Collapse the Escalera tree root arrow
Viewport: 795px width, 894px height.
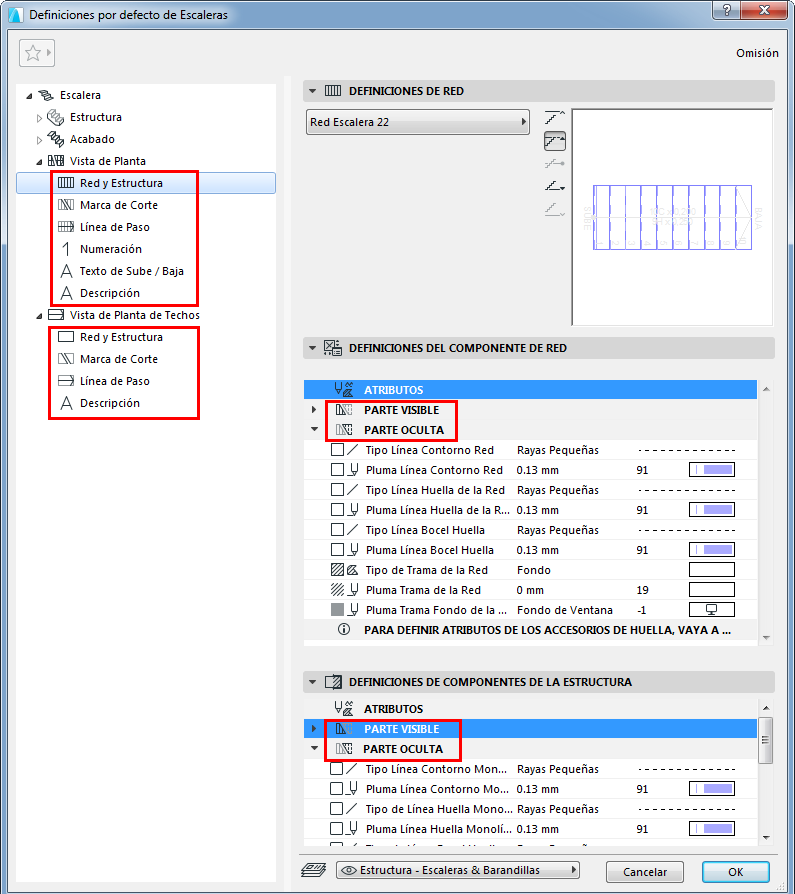tap(29, 96)
